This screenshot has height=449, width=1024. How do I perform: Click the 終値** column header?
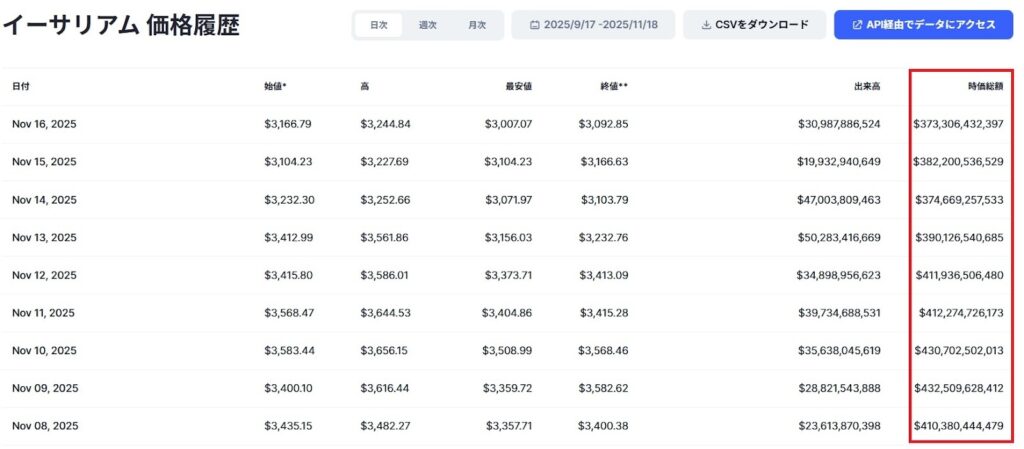(615, 86)
